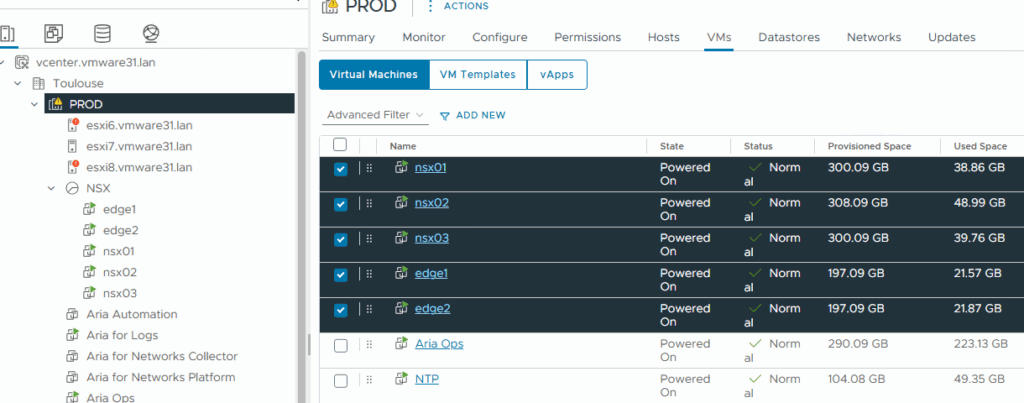This screenshot has height=403, width=1024.
Task: Collapse the vcenter.vmware31.lan tree node
Action: tap(3, 63)
